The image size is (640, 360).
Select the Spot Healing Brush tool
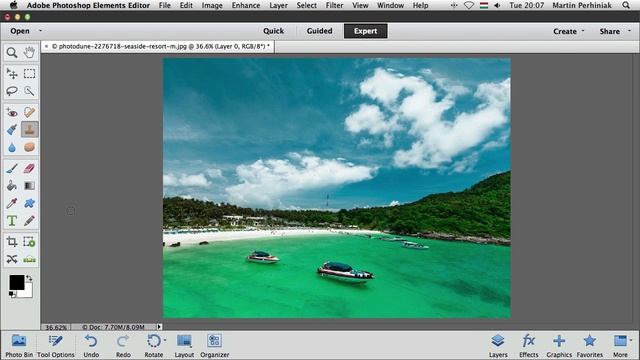29,112
